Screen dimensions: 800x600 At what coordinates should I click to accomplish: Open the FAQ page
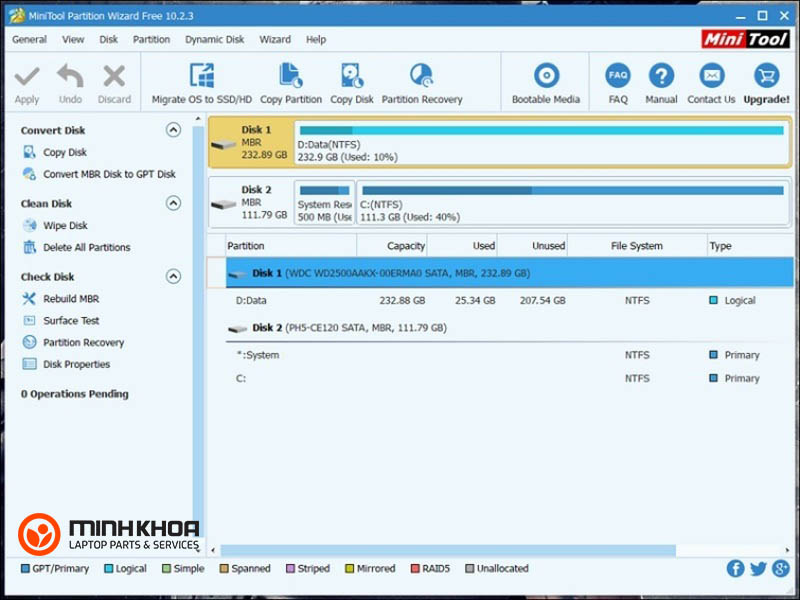pyautogui.click(x=618, y=83)
